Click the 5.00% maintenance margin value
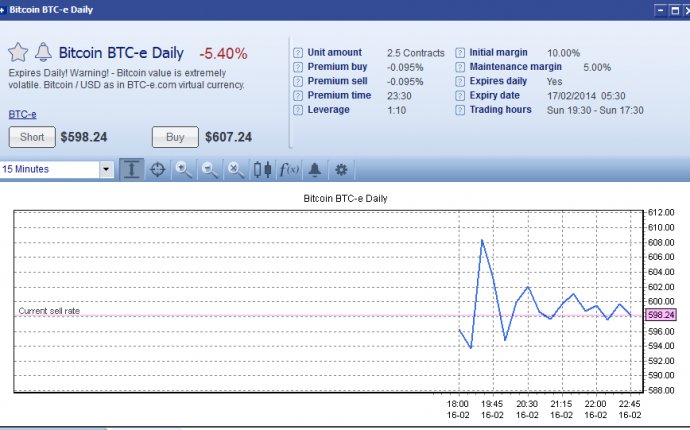690x430 pixels. [597, 67]
